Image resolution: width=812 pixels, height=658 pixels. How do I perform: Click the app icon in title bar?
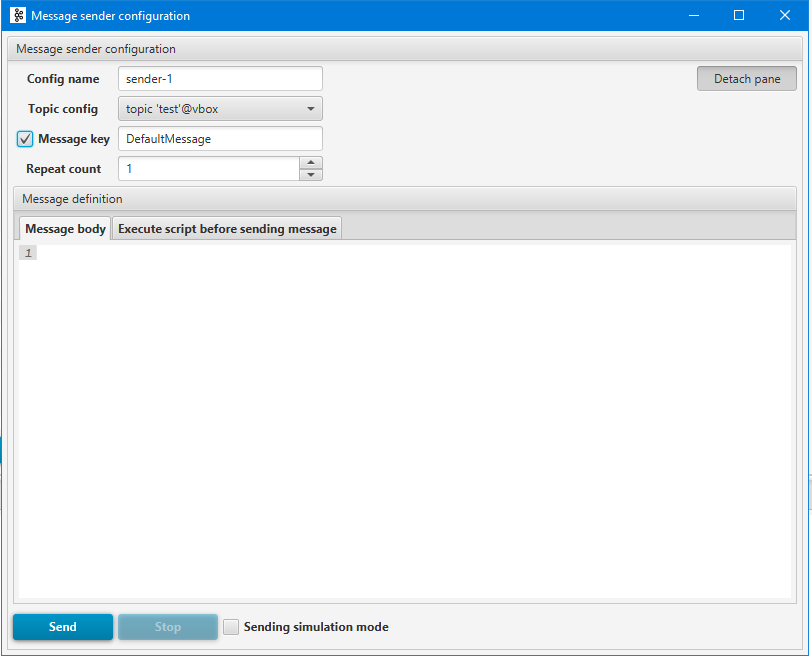tap(18, 16)
